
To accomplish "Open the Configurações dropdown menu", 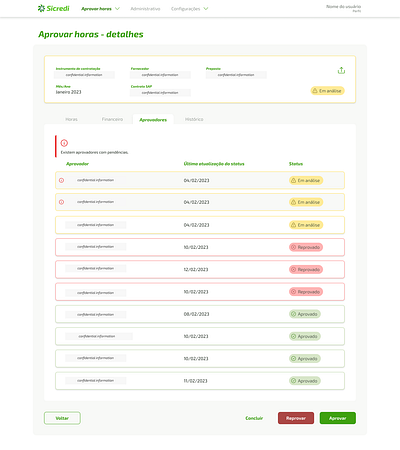I will (x=186, y=9).
